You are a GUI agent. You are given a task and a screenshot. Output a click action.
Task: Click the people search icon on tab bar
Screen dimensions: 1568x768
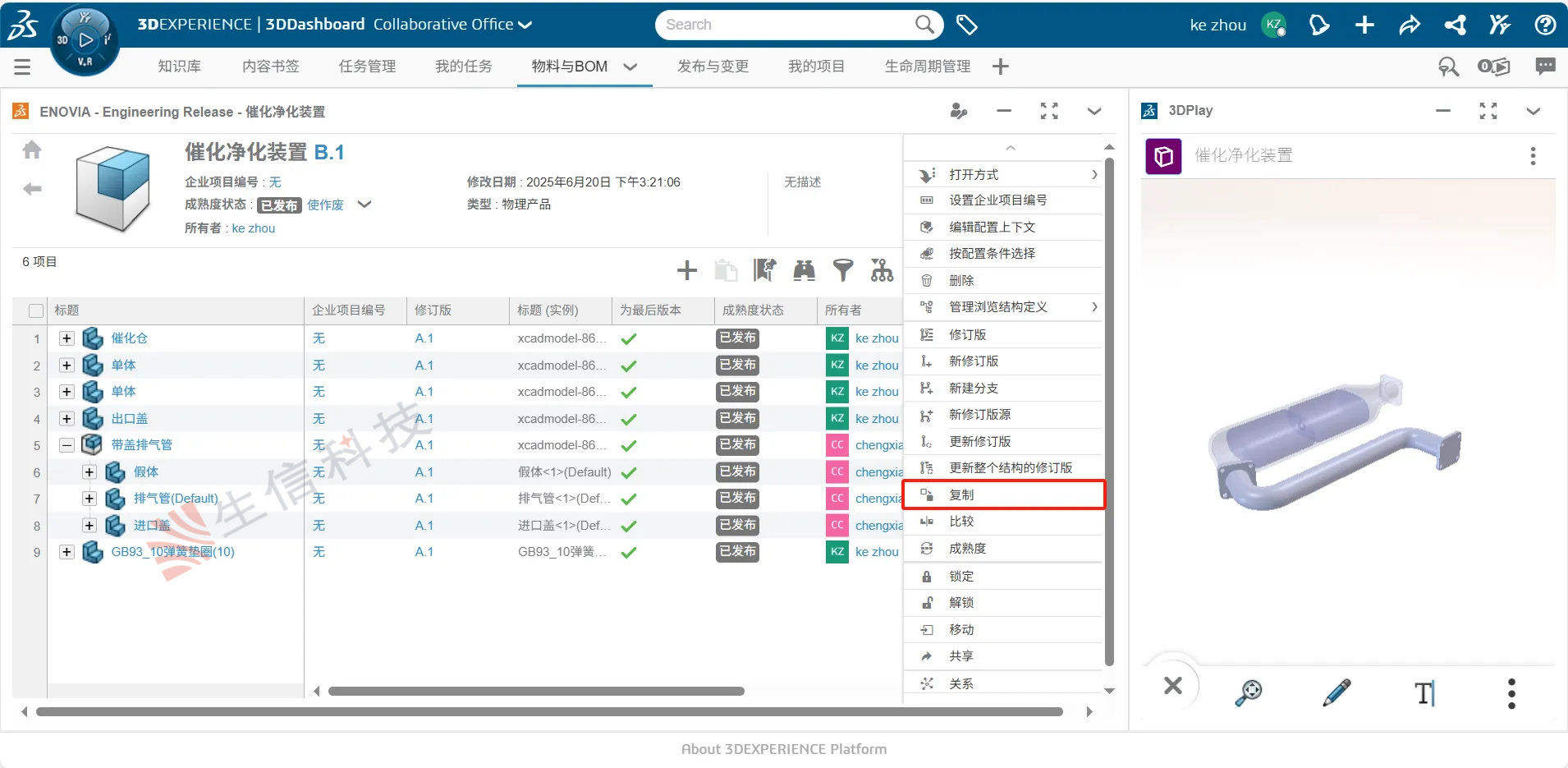1448,67
